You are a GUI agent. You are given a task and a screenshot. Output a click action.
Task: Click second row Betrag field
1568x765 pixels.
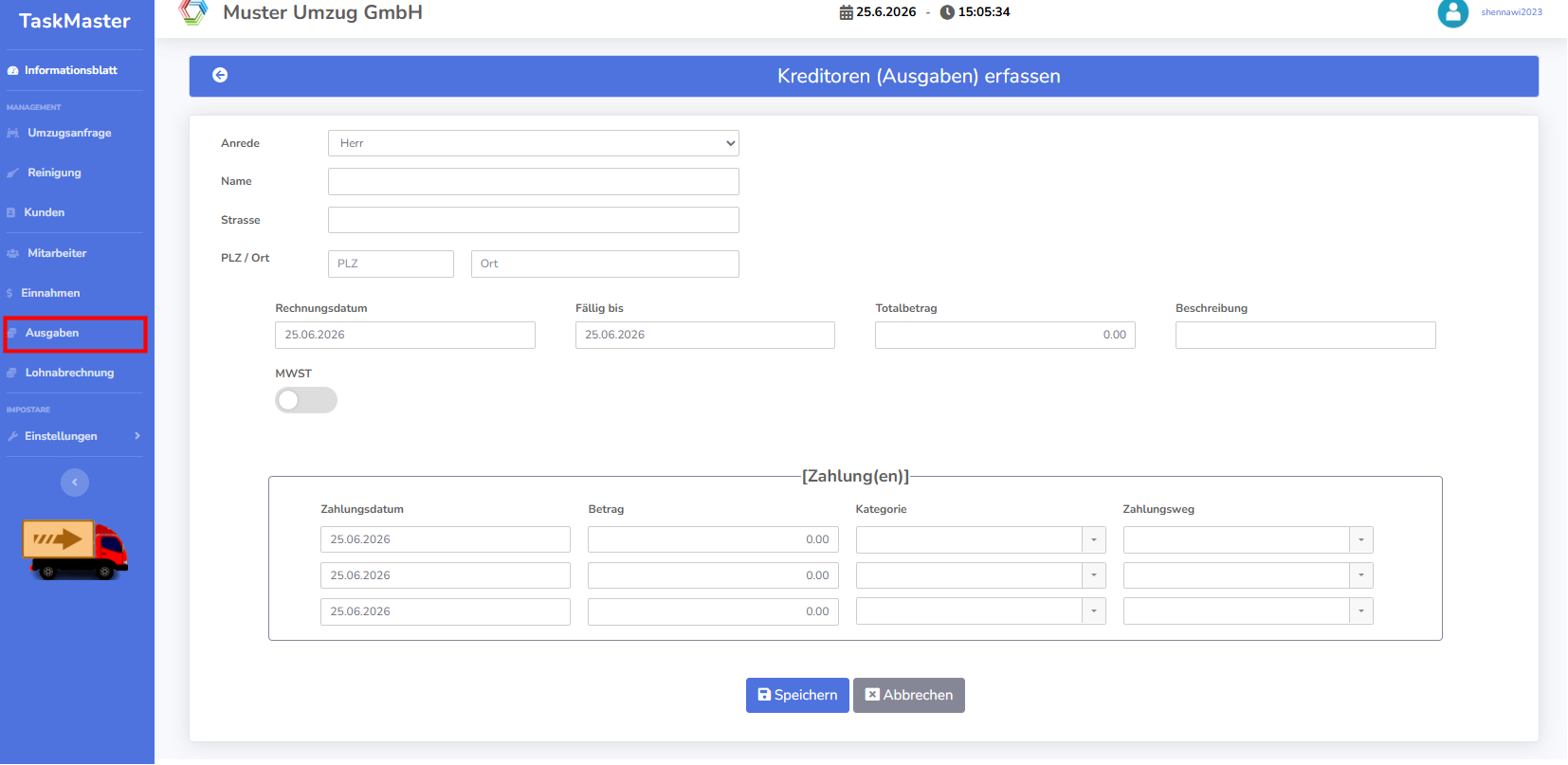[713, 575]
